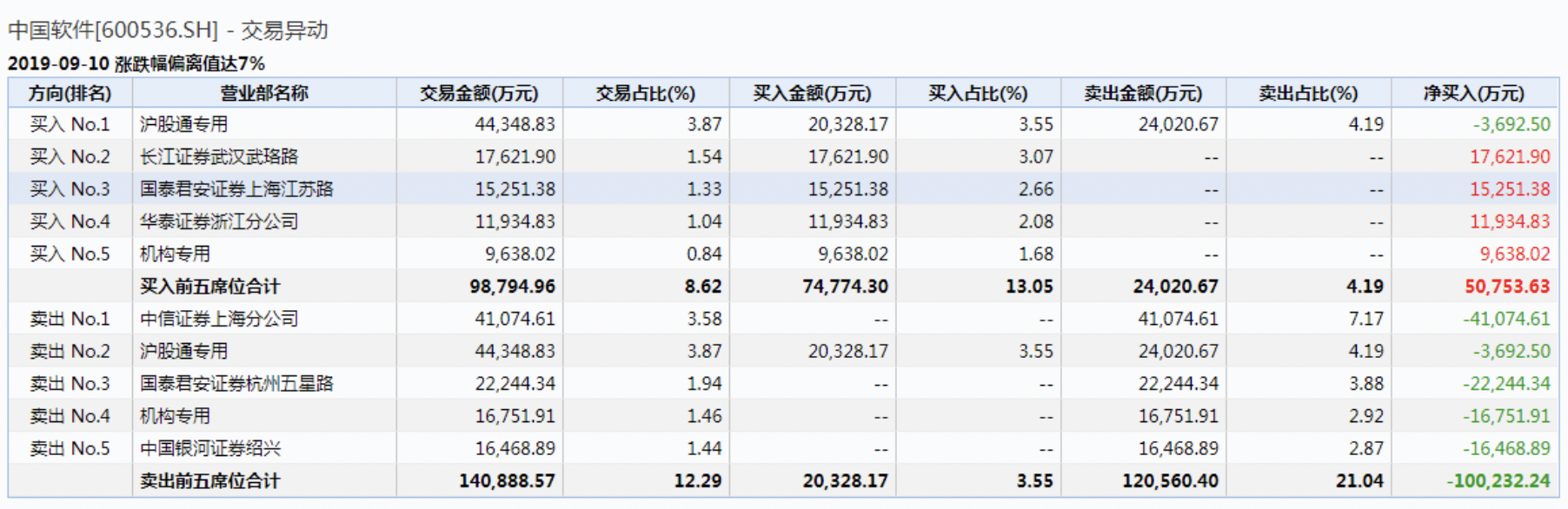Click the 买入前五席位合计 summary row

click(209, 287)
